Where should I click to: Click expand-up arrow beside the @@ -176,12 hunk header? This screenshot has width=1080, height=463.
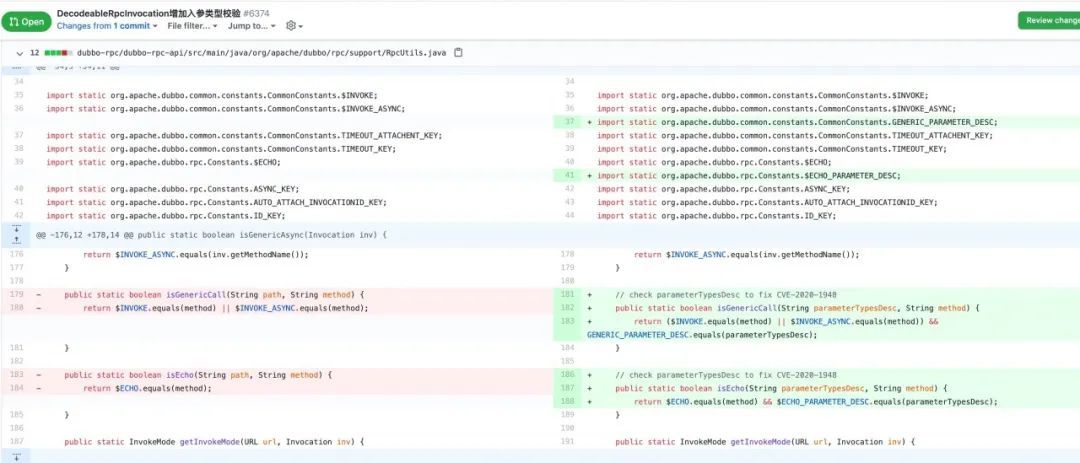coord(15,240)
